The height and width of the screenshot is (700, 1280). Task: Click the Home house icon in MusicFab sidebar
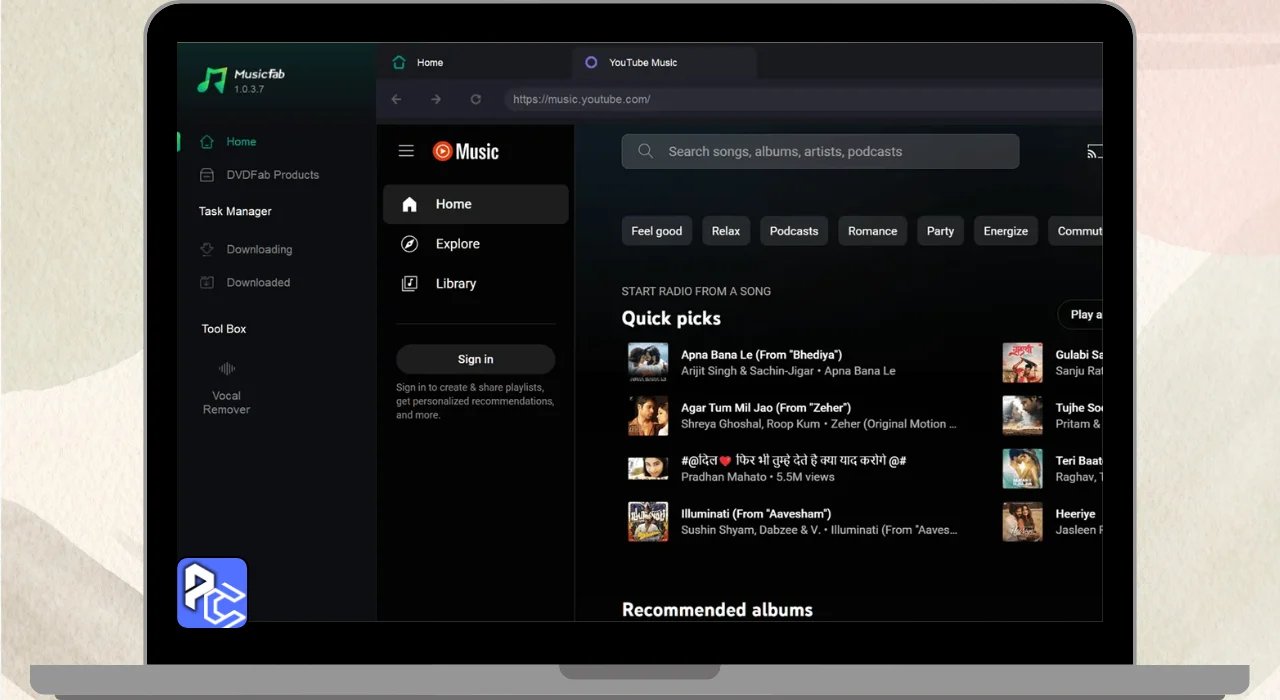point(207,142)
